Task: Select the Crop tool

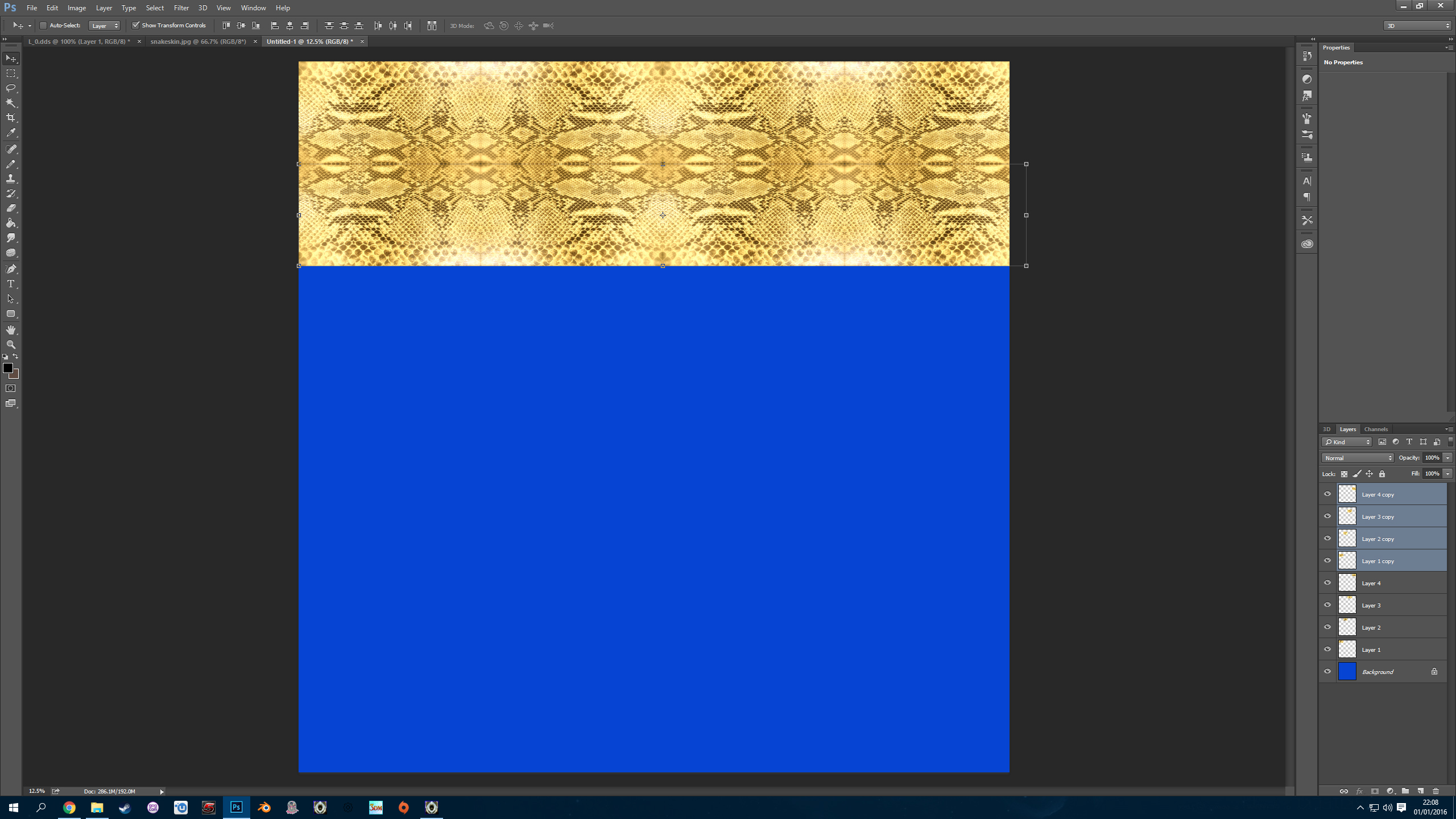Action: point(11,118)
